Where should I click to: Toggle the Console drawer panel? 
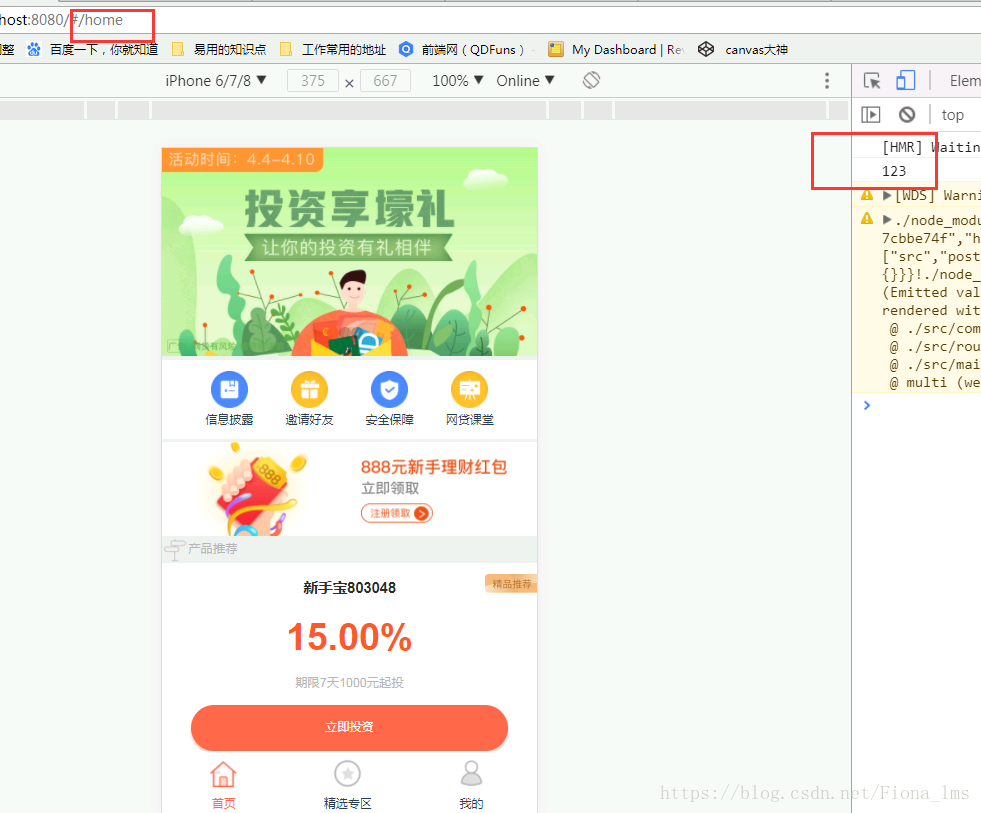point(871,114)
